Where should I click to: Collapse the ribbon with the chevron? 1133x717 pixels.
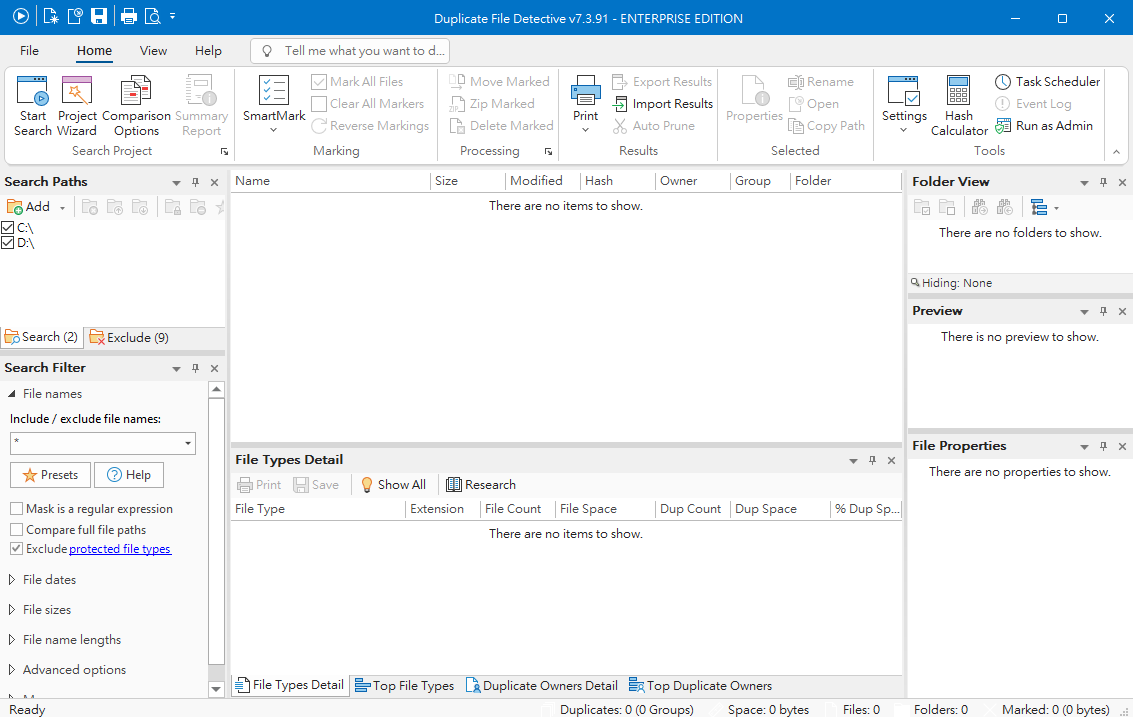coord(1116,152)
